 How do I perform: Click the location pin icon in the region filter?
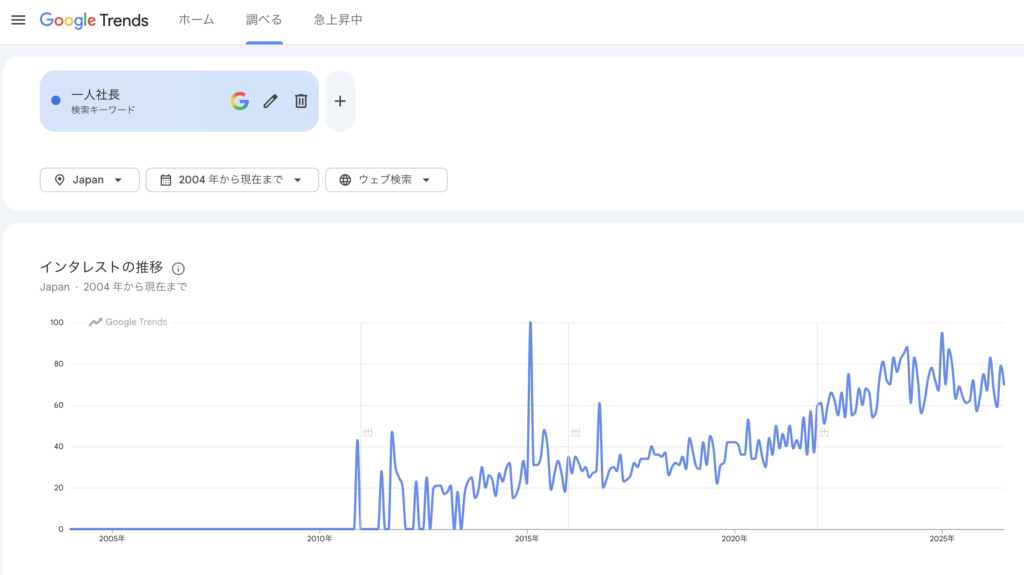pos(59,180)
